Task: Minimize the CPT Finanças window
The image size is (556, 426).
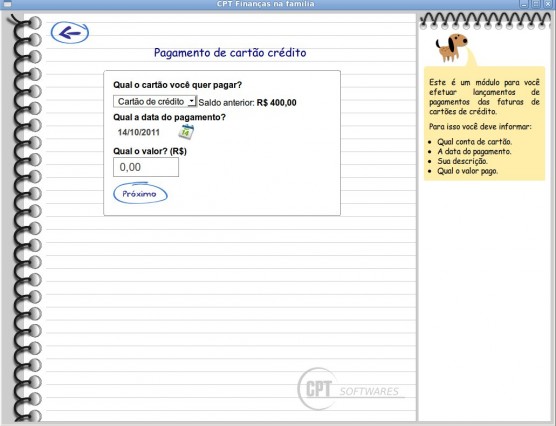Action: pos(524,4)
